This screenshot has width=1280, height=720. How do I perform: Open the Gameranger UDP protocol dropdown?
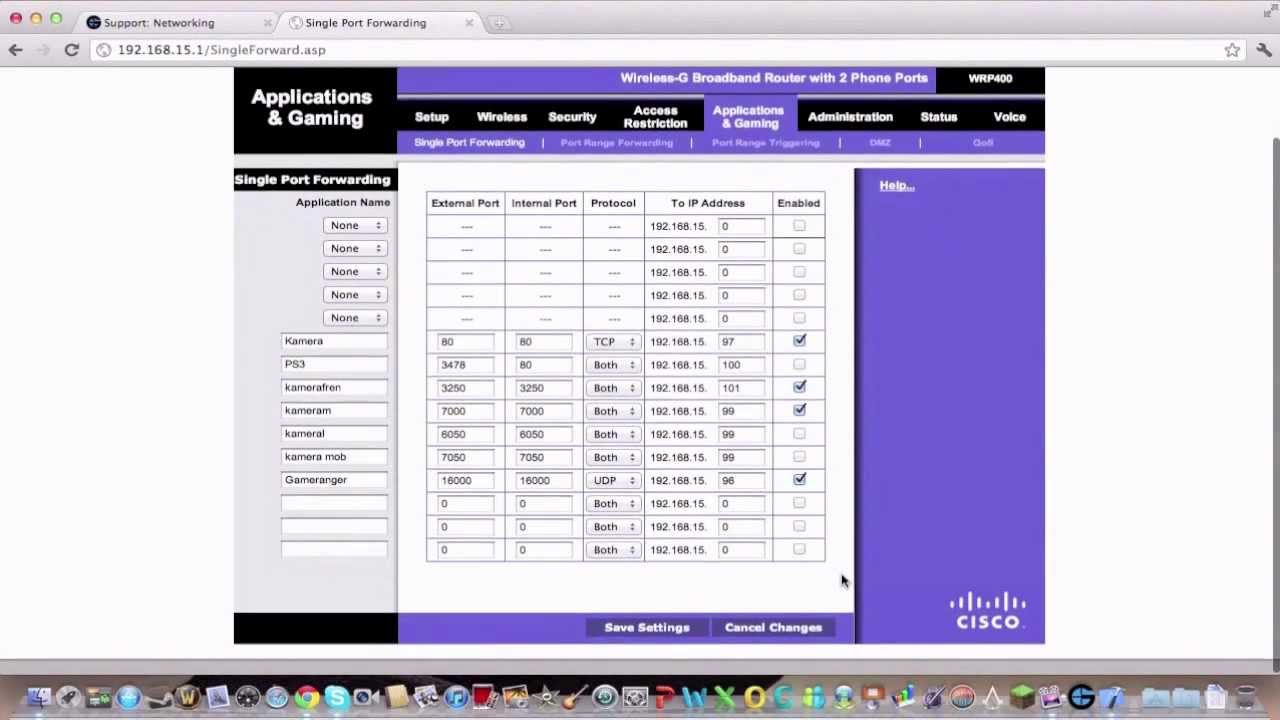[x=613, y=480]
